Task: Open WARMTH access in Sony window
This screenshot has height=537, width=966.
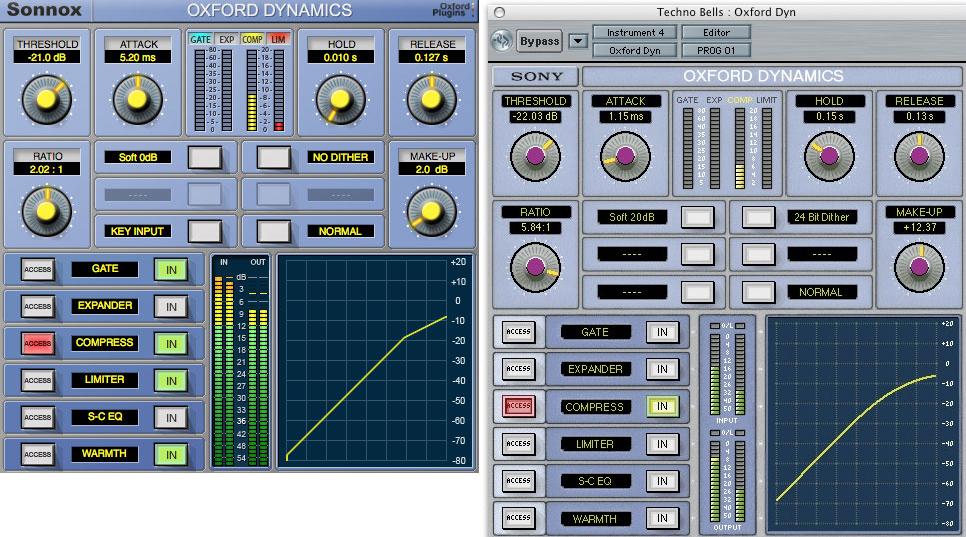Action: tap(518, 518)
